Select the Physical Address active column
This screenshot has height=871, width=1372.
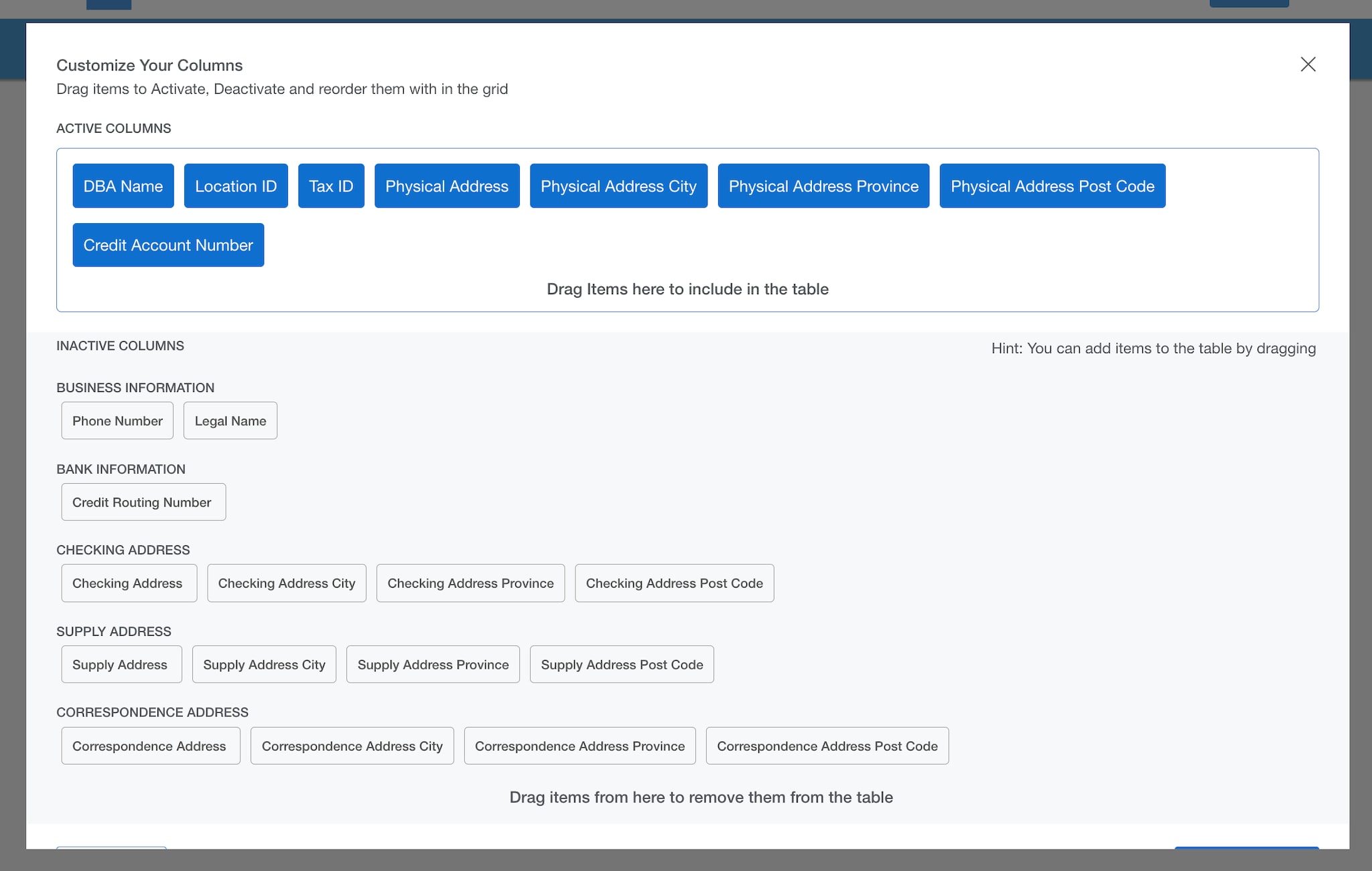point(447,186)
